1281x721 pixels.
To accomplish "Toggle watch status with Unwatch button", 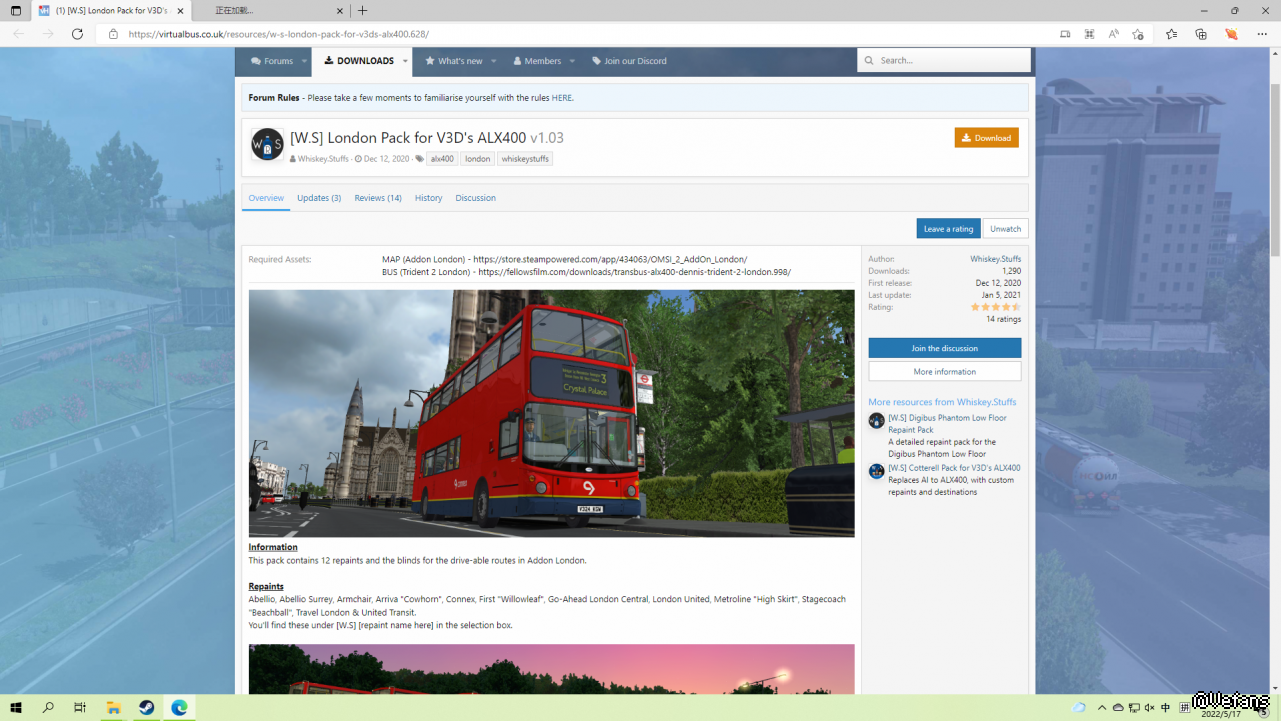I will (1005, 229).
